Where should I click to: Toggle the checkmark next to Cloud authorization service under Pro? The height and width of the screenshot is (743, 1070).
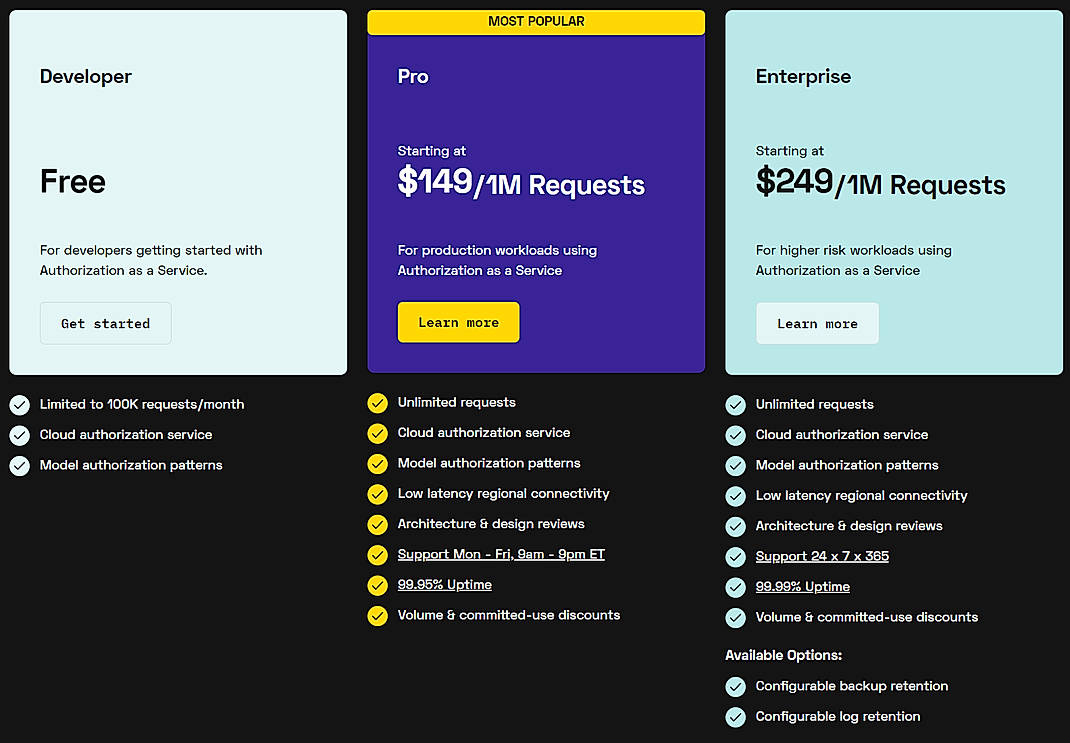point(377,433)
